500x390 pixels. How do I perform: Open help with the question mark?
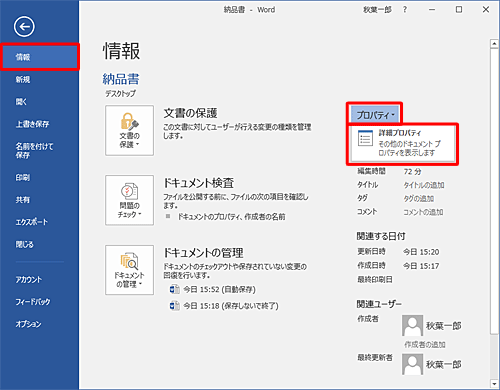pyautogui.click(x=405, y=10)
